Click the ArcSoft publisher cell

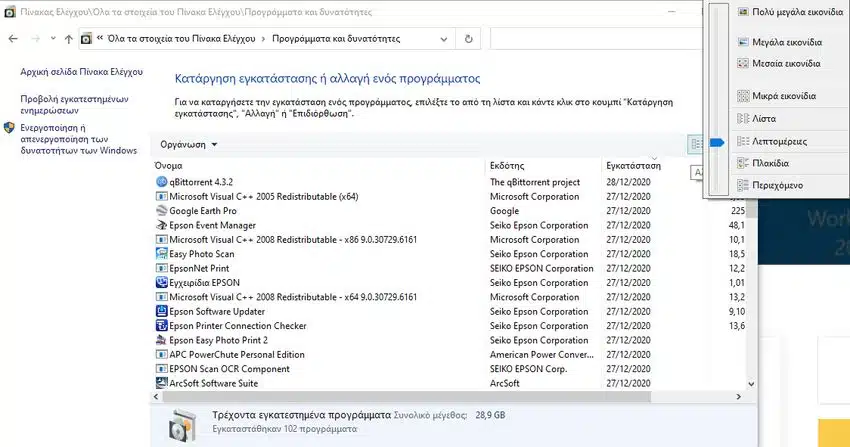pyautogui.click(x=505, y=383)
